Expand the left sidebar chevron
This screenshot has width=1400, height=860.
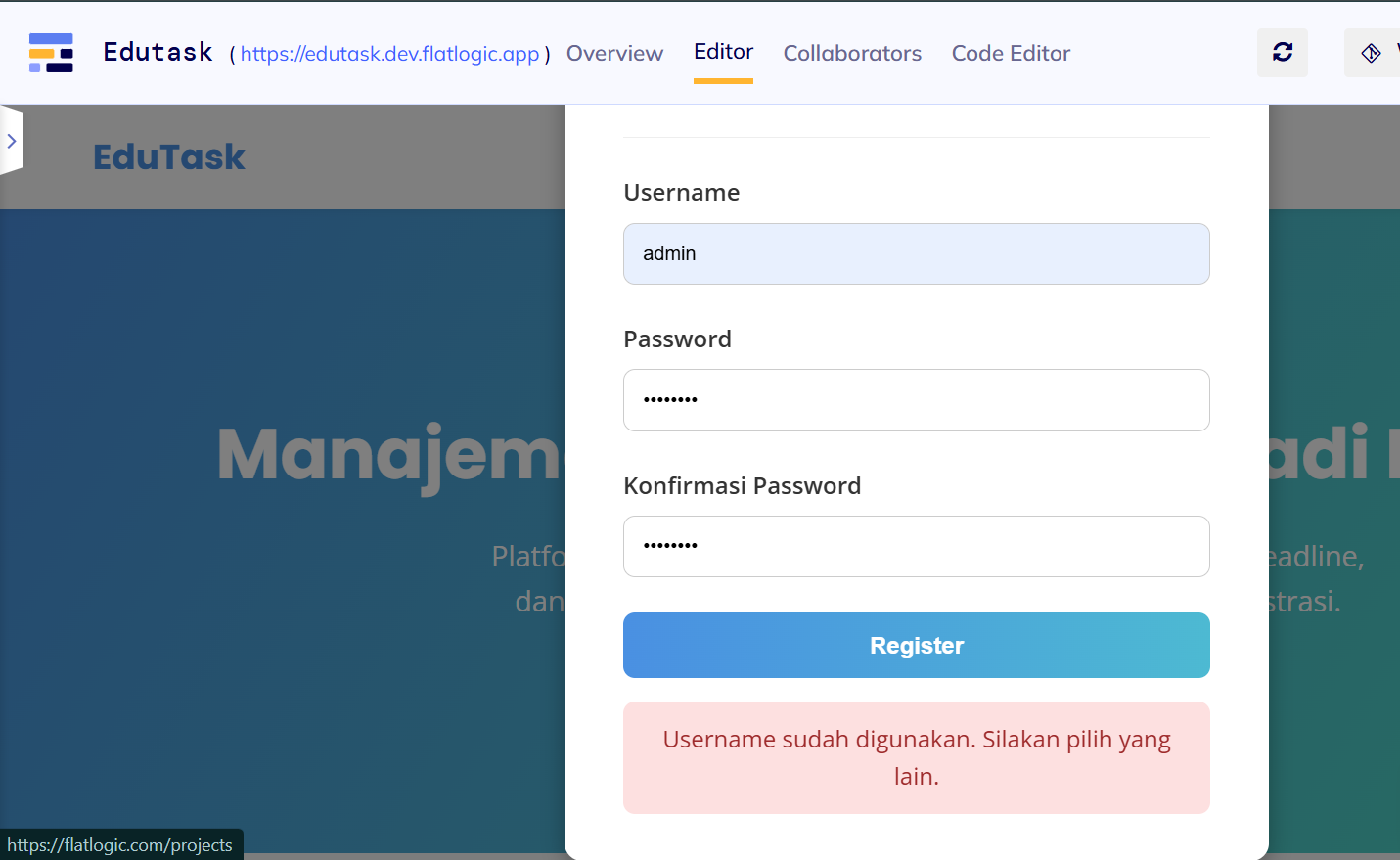[x=12, y=141]
